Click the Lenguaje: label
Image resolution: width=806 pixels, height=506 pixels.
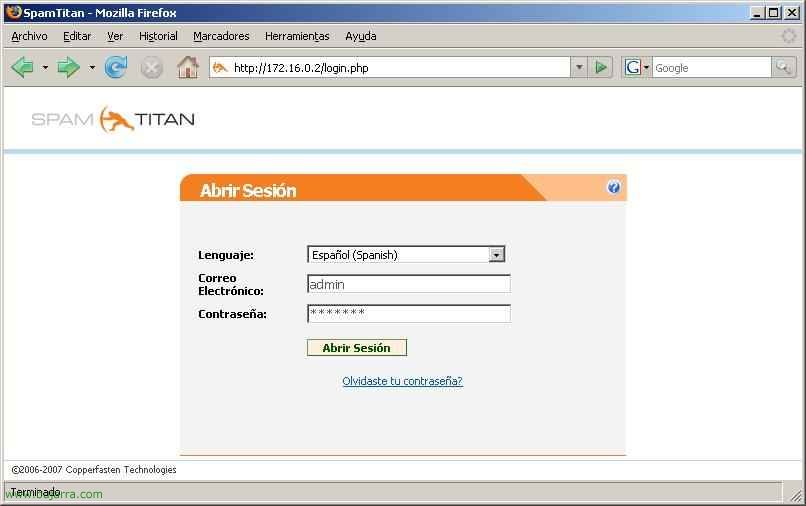pyautogui.click(x=226, y=255)
